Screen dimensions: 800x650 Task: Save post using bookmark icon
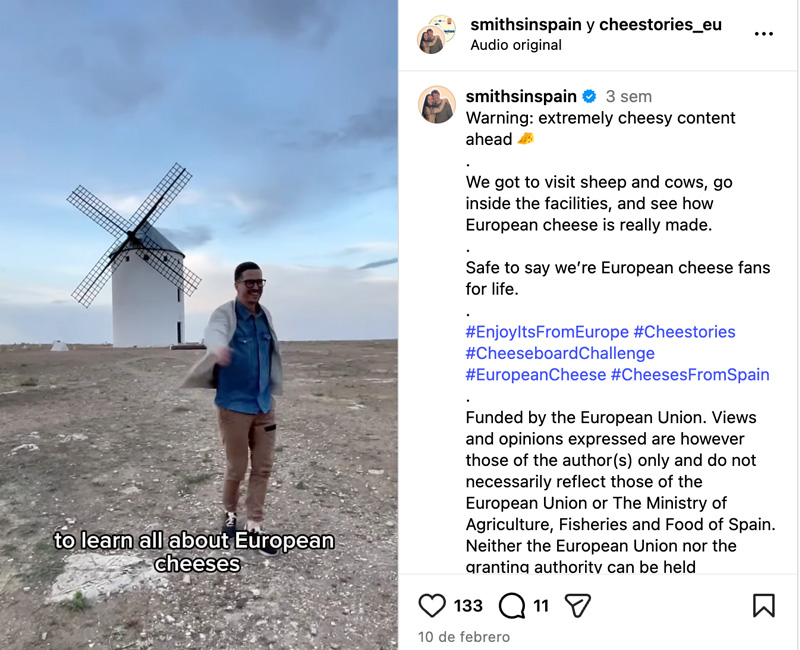coord(764,606)
